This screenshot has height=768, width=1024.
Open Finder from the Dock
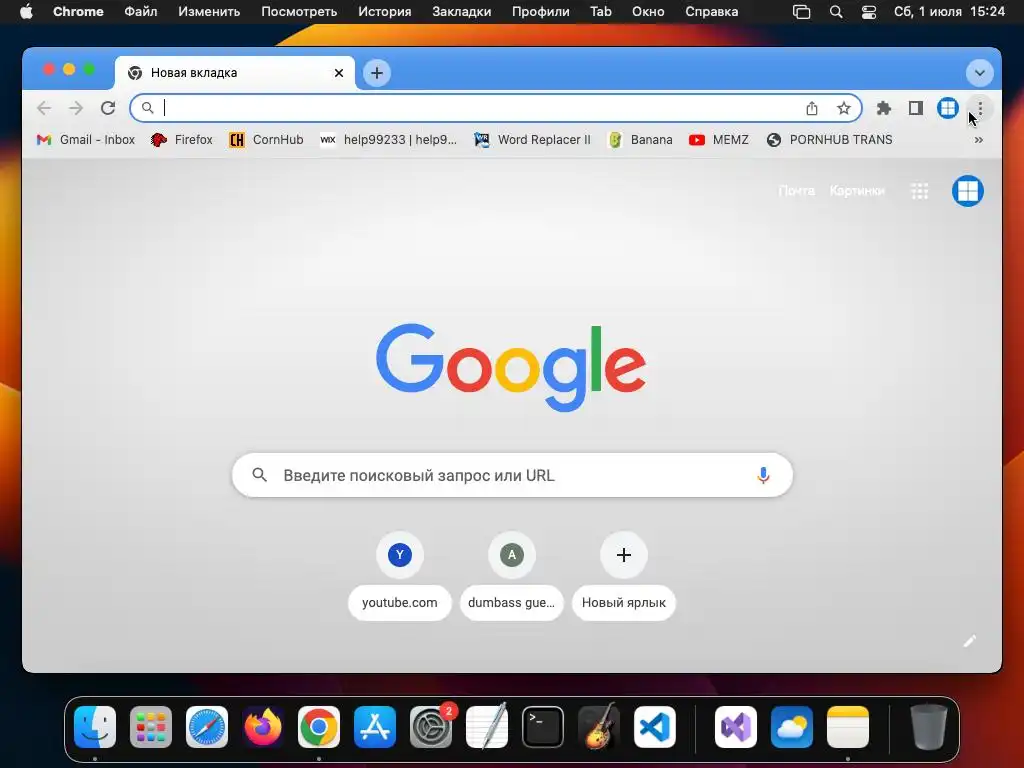coord(95,727)
